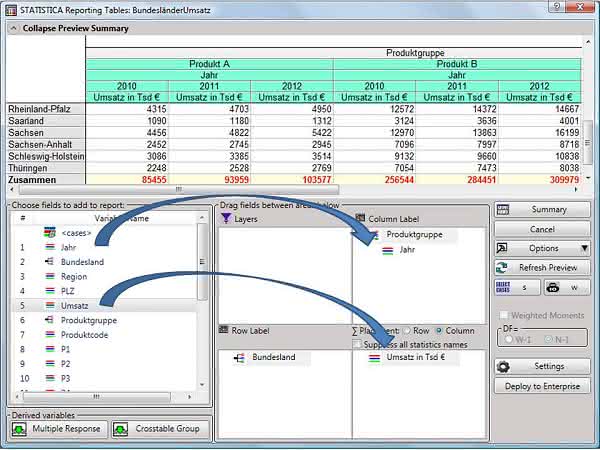600x450 pixels.
Task: Click the Crosstable Group icon
Action: coord(120,429)
